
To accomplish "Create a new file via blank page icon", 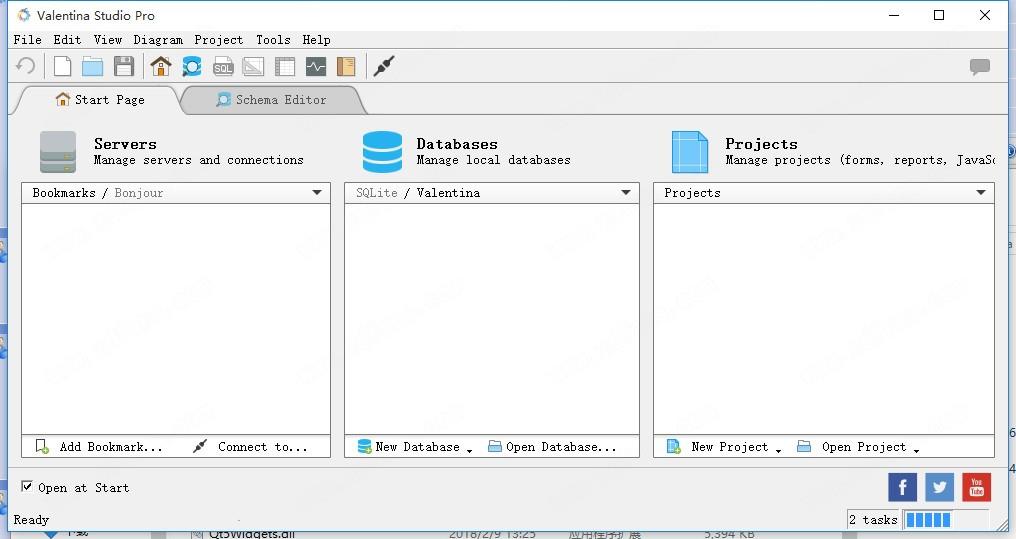I will [x=62, y=66].
